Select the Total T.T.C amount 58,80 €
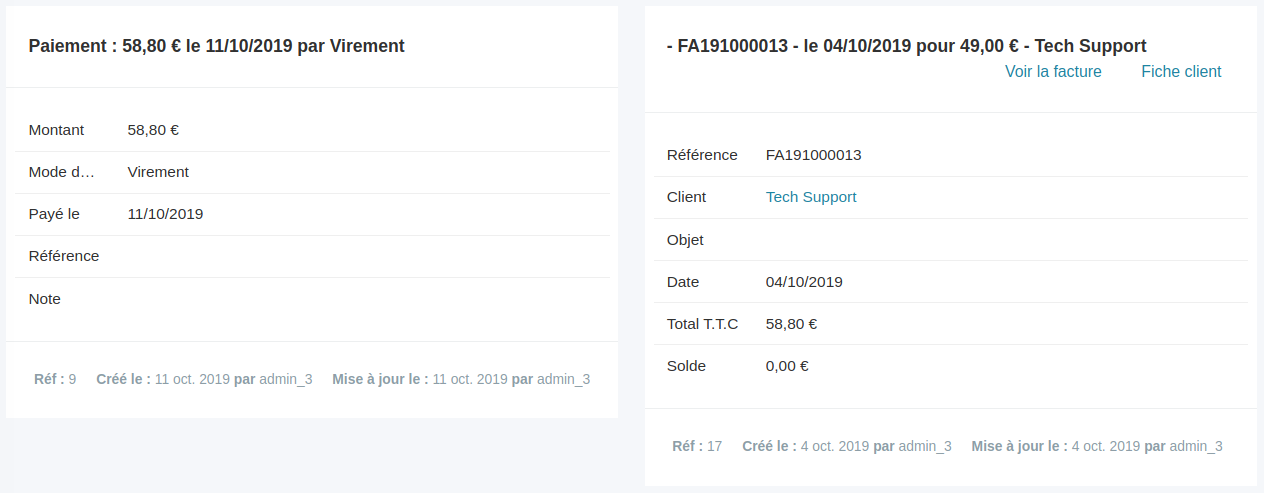The width and height of the screenshot is (1264, 493). [x=791, y=324]
